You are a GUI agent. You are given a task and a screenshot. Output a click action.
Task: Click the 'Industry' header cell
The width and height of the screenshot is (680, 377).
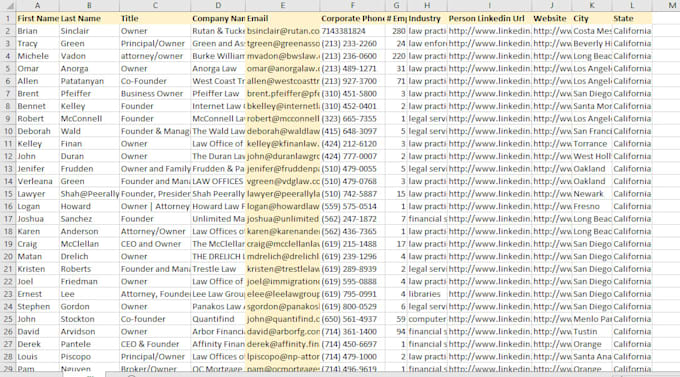[427, 19]
